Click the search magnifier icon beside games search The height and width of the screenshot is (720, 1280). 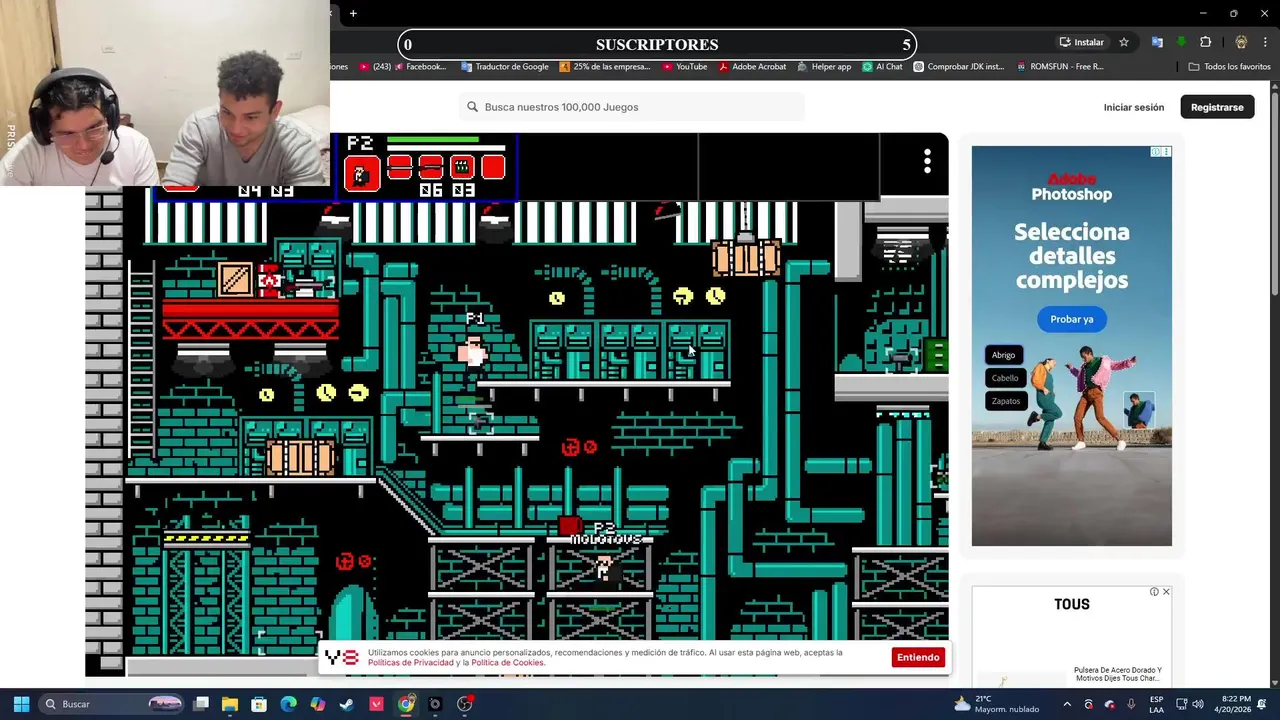tap(472, 107)
